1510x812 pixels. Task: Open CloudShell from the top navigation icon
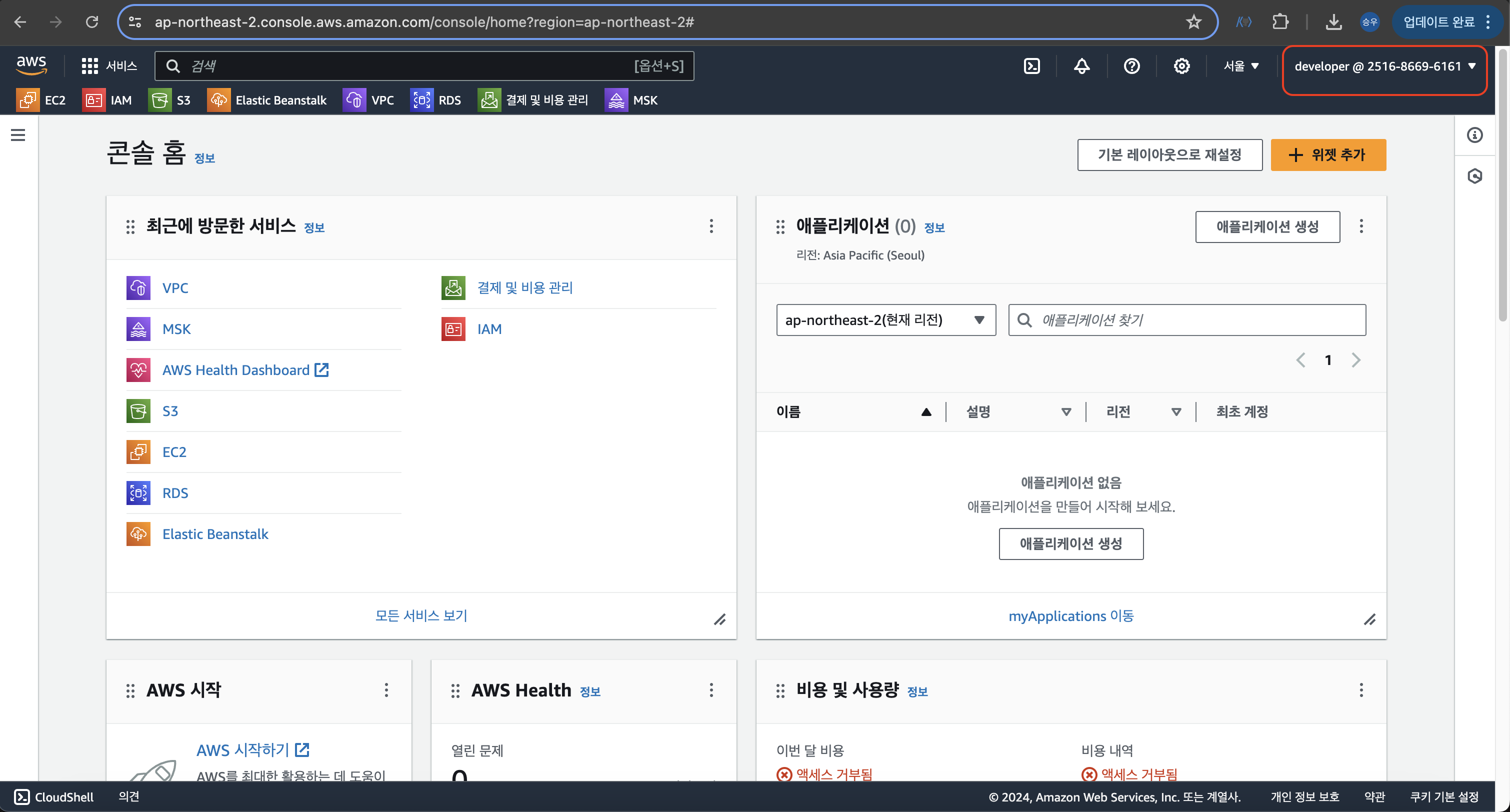tap(1031, 65)
